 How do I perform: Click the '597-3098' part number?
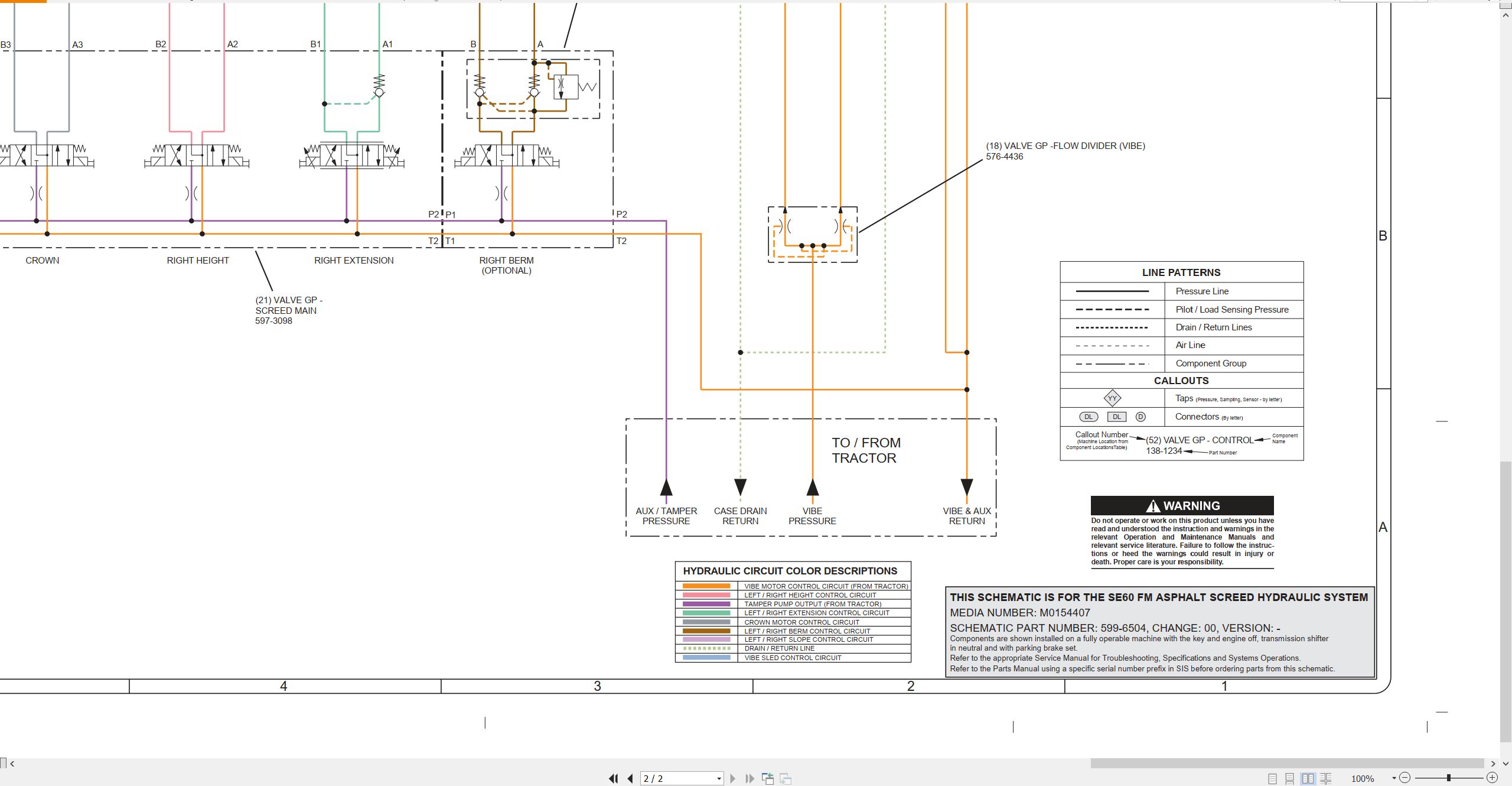coord(273,321)
